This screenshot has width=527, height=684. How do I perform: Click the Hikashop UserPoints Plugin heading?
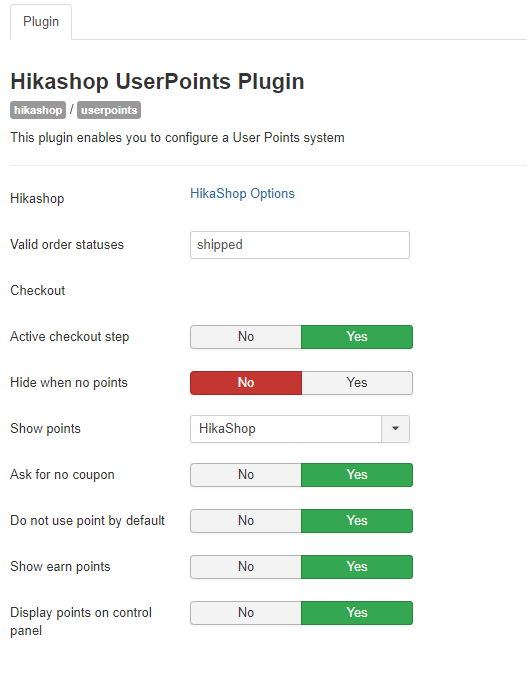(x=157, y=82)
